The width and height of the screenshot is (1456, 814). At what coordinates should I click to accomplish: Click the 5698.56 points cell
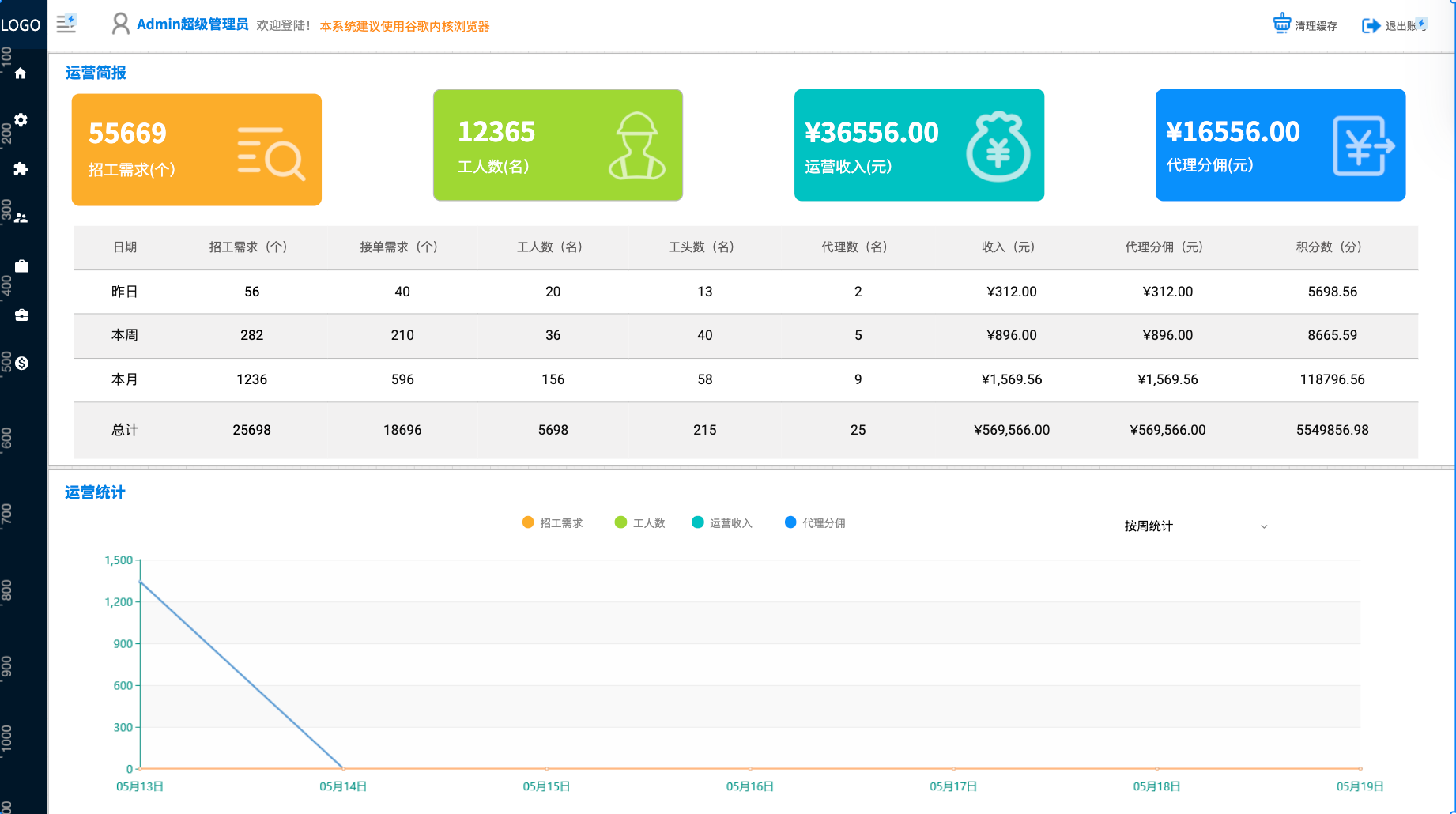(x=1333, y=292)
